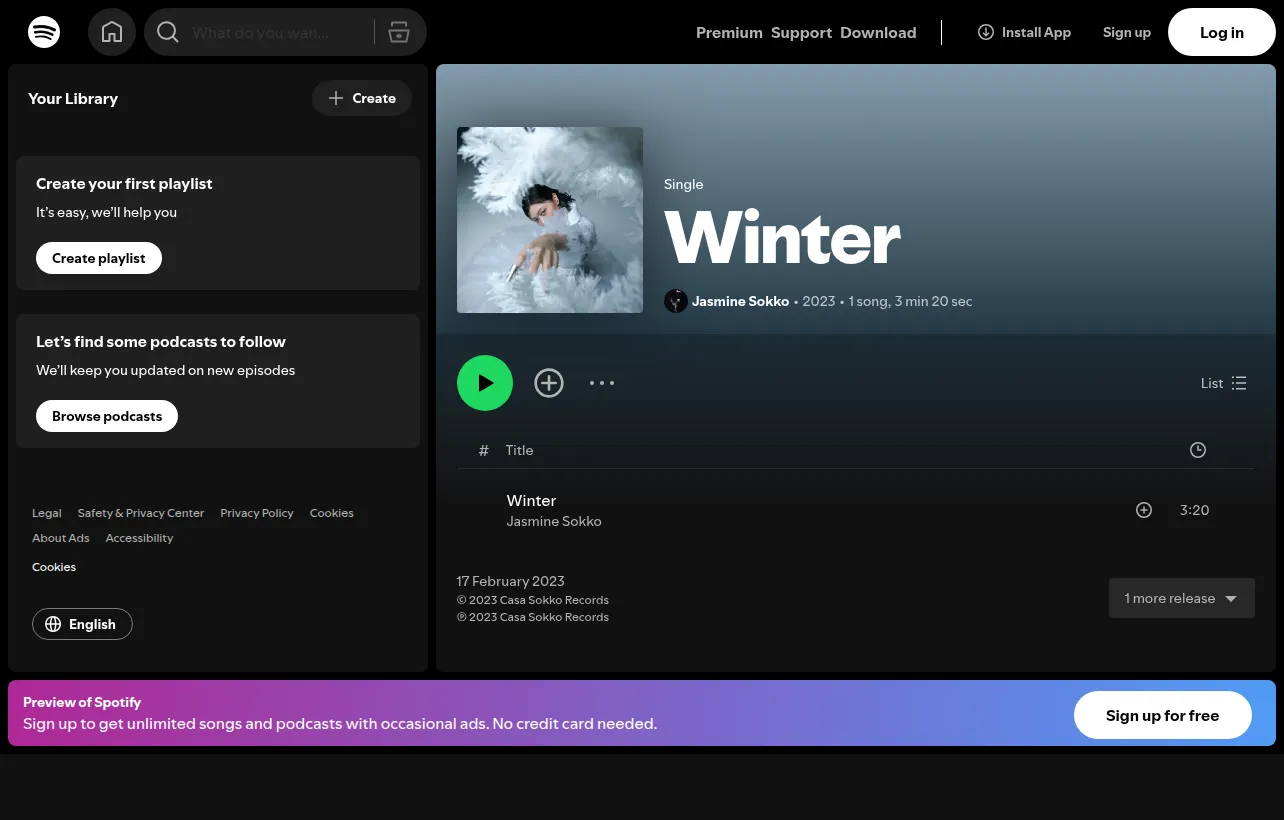
Task: Click Your Library heading
Action: (x=73, y=98)
